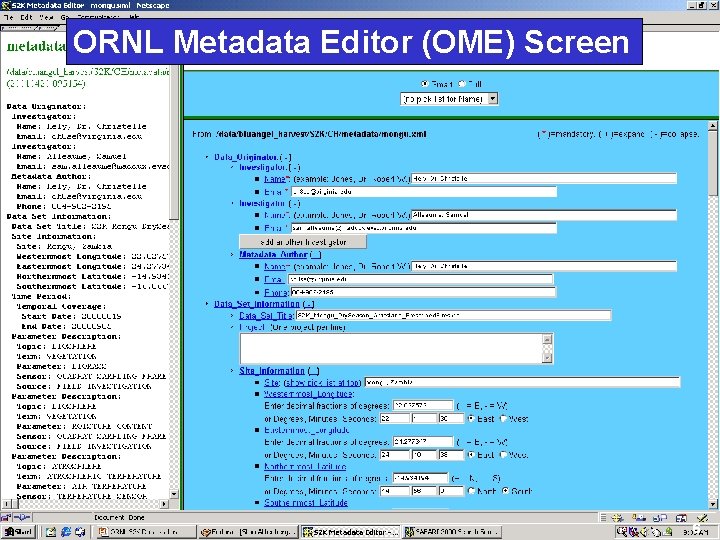
Task: Choose West for Westernmost Longitude
Action: point(503,419)
